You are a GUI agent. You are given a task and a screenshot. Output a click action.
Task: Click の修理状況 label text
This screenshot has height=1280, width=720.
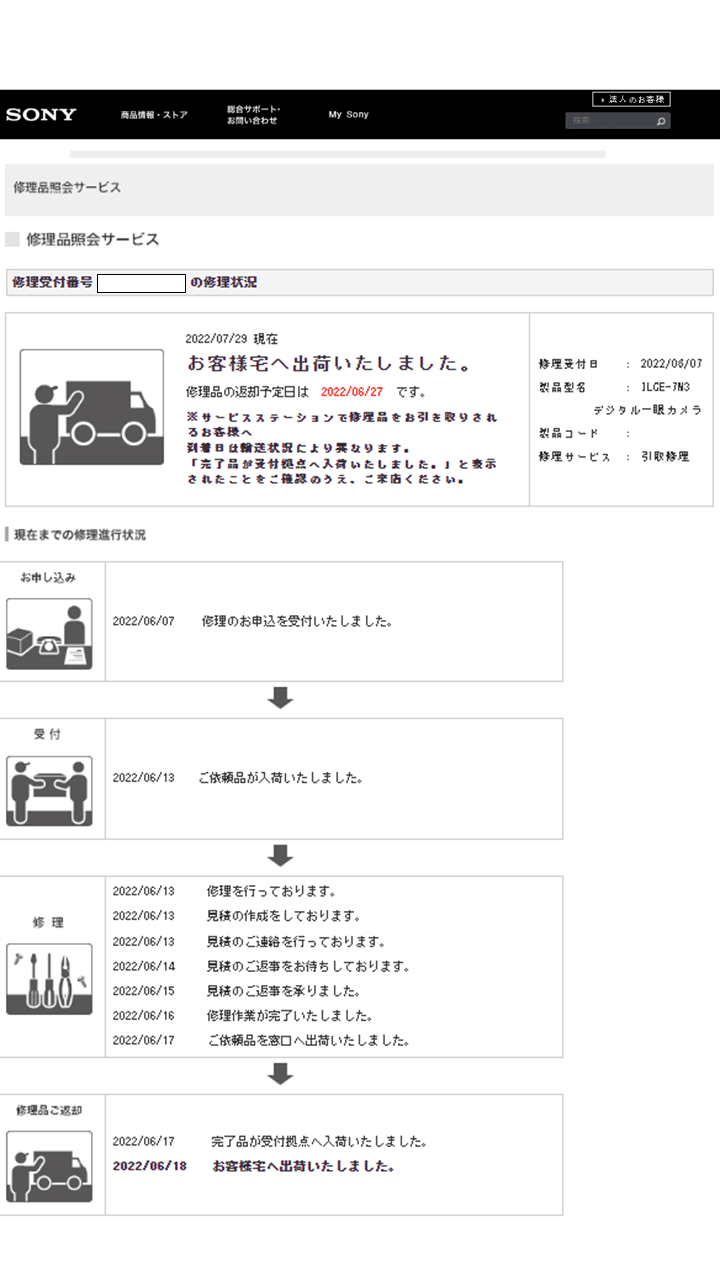point(223,283)
